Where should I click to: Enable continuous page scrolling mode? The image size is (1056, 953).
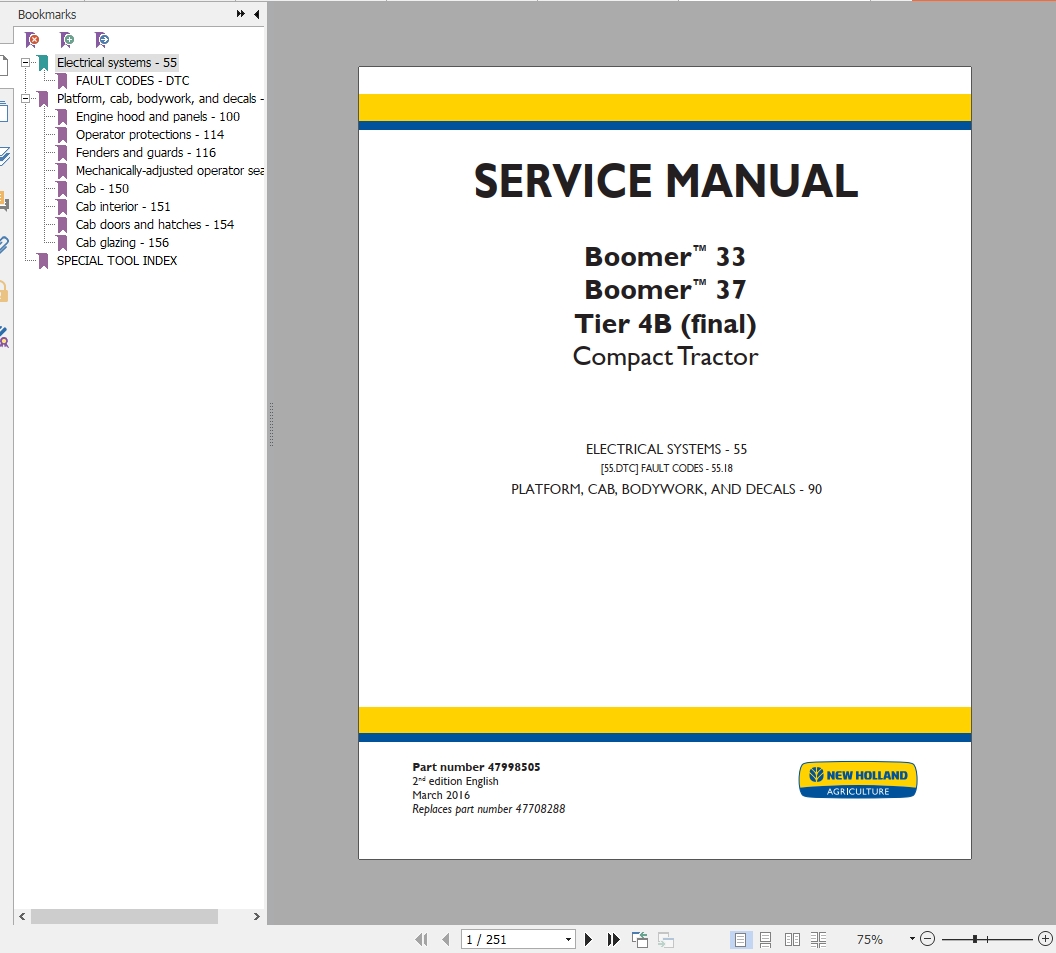coord(766,940)
